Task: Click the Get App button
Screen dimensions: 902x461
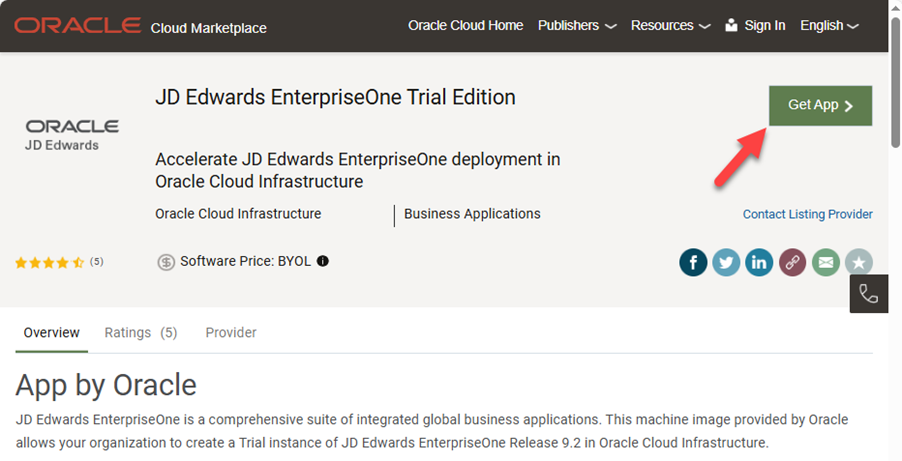Action: point(820,106)
